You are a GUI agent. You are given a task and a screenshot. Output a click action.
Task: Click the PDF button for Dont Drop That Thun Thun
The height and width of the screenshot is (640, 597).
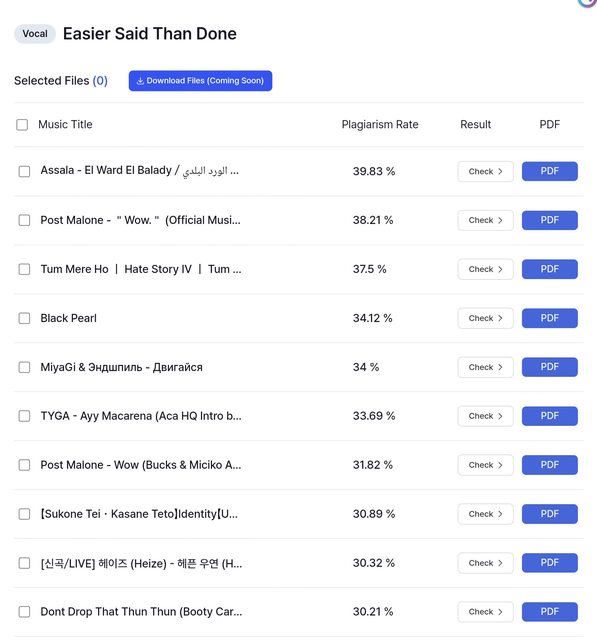coord(550,612)
